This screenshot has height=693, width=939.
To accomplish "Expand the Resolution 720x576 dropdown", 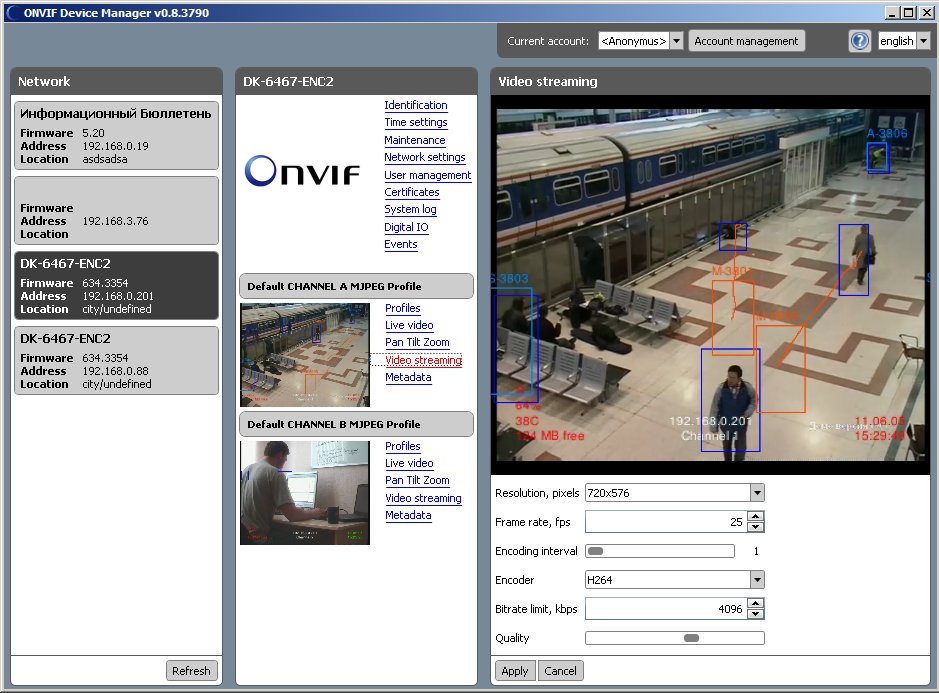I will point(757,493).
